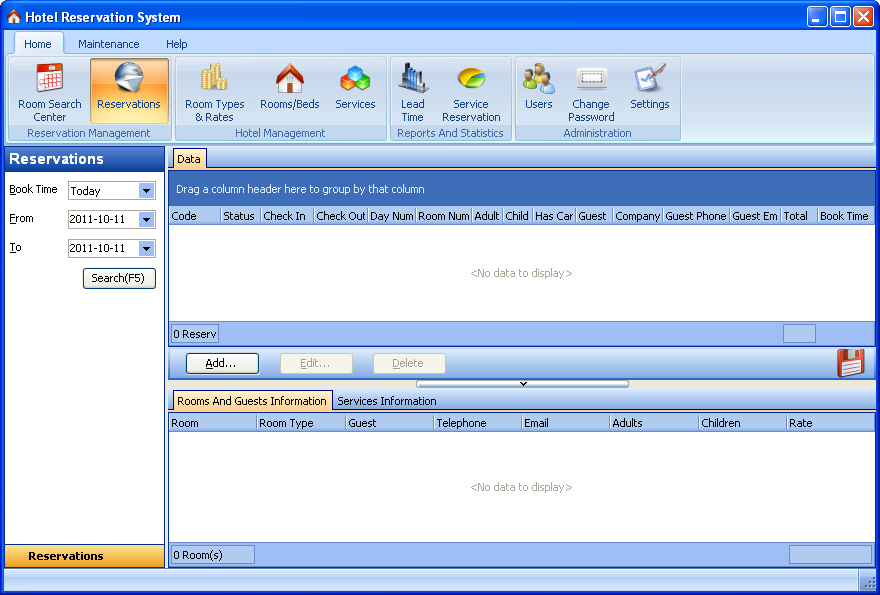Click the Room Types & Rates icon

214,92
